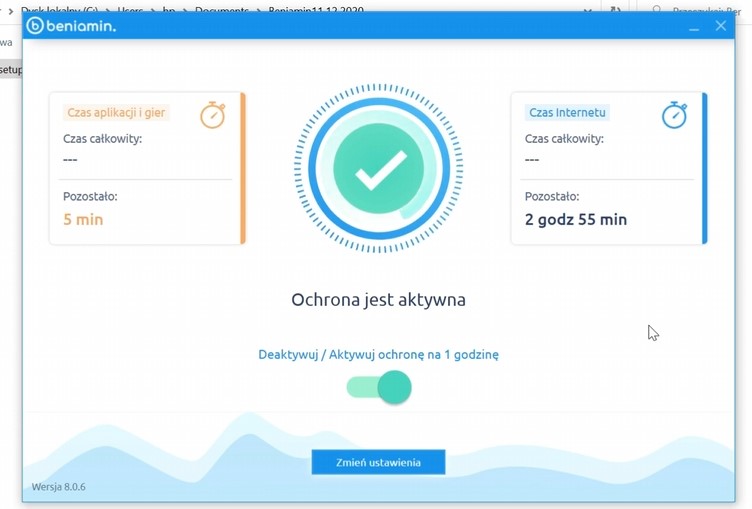Viewport: 752px width, 509px height.
Task: Click the green checkmark protection status icon
Action: (x=379, y=168)
